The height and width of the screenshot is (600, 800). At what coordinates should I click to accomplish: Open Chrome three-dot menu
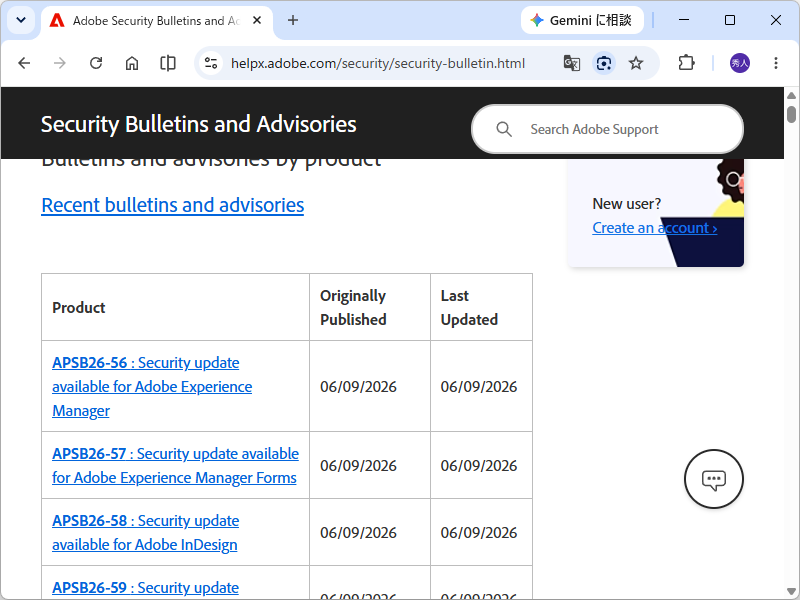coord(776,63)
